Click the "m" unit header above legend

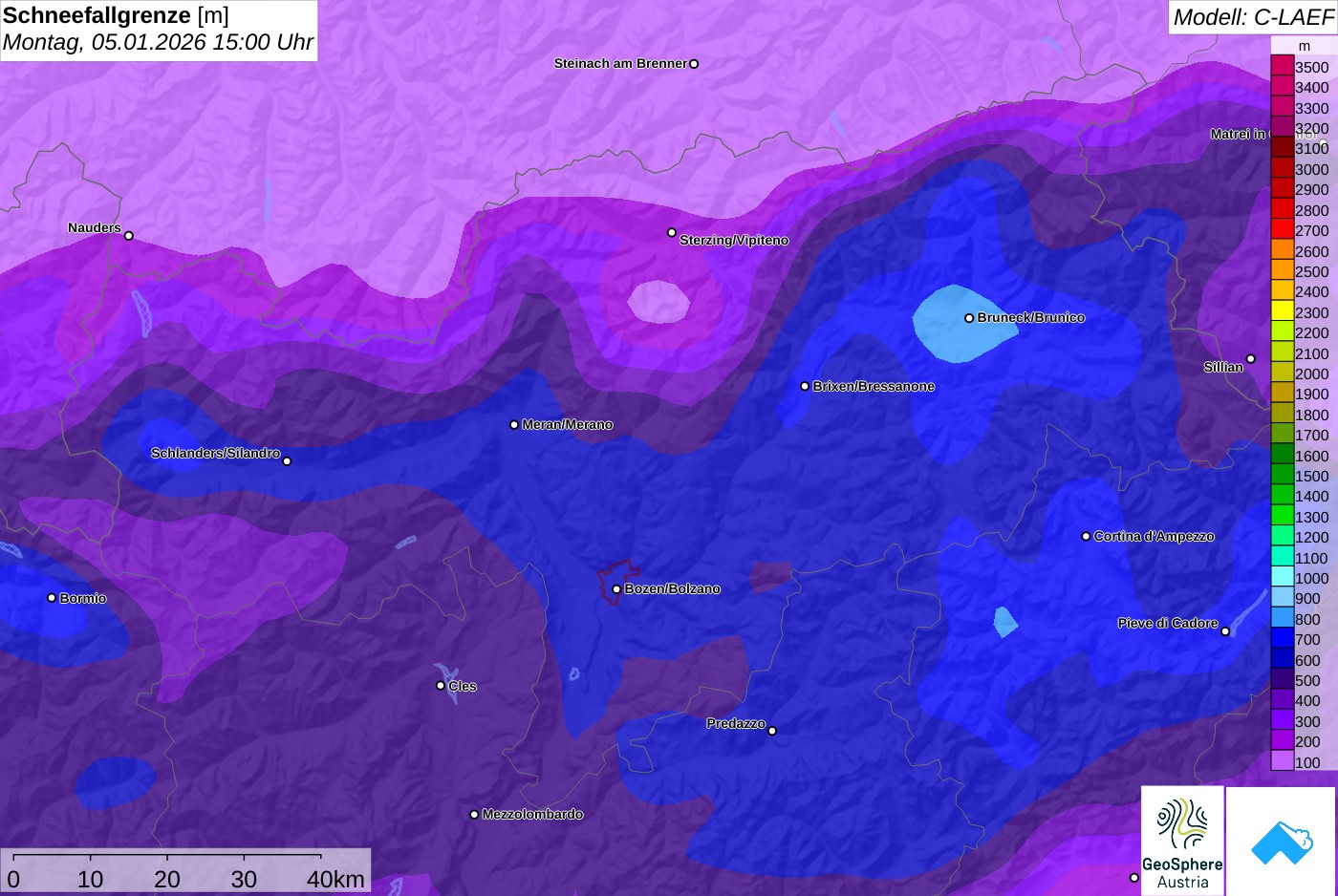coord(1305,46)
